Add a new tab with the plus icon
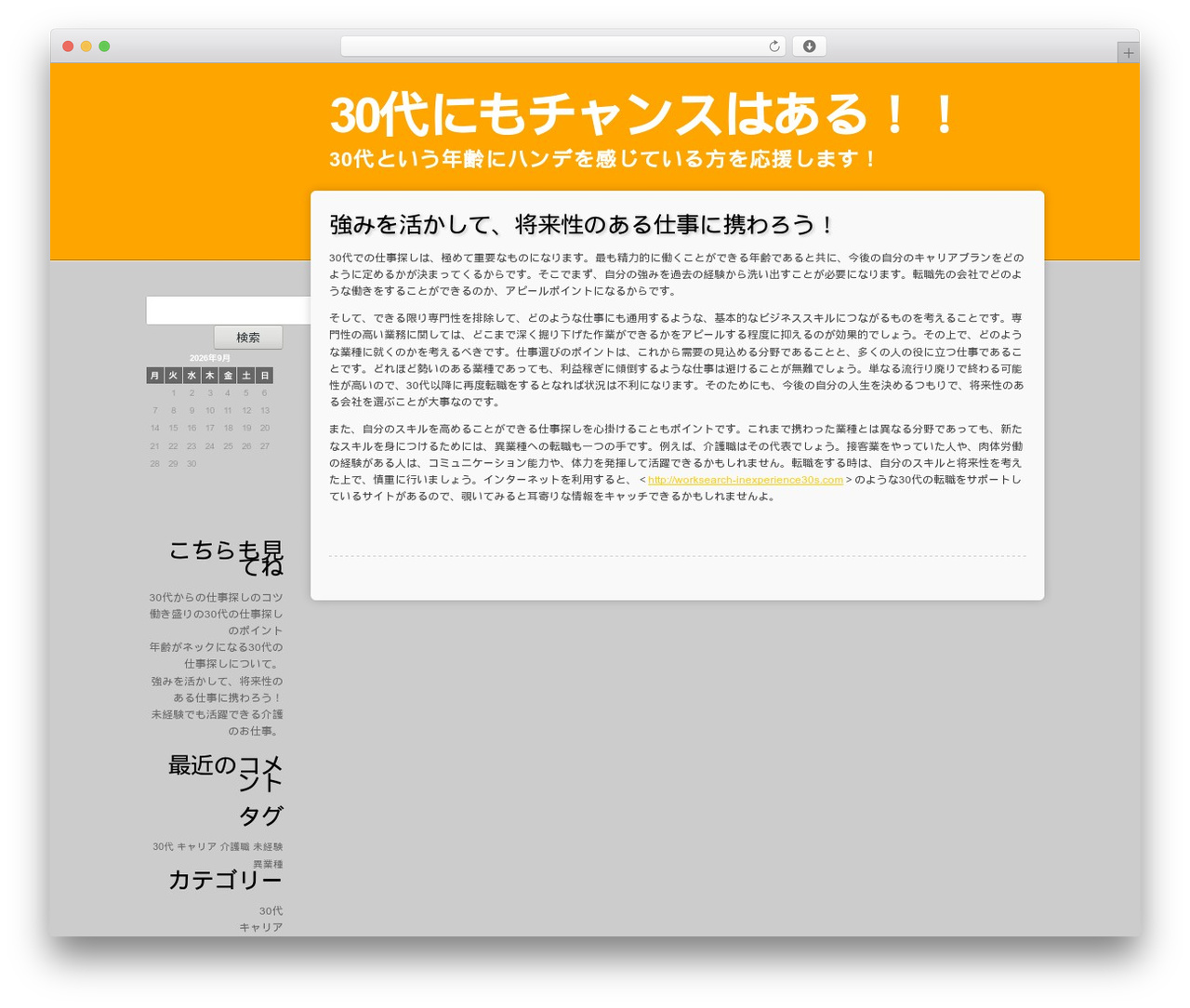Screen dimensions: 1190x1008 tap(1128, 53)
